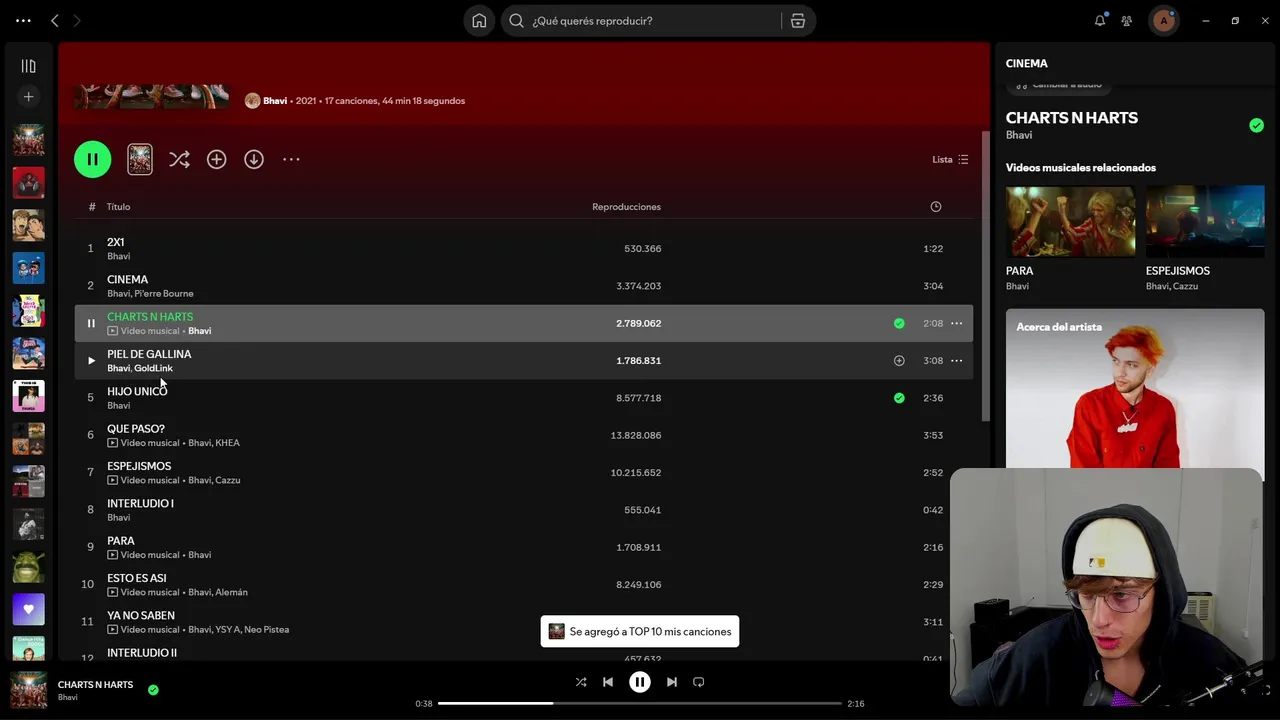Image resolution: width=1280 pixels, height=720 pixels.
Task: Play the PIEL DE GALLINA track
Action: 91,360
